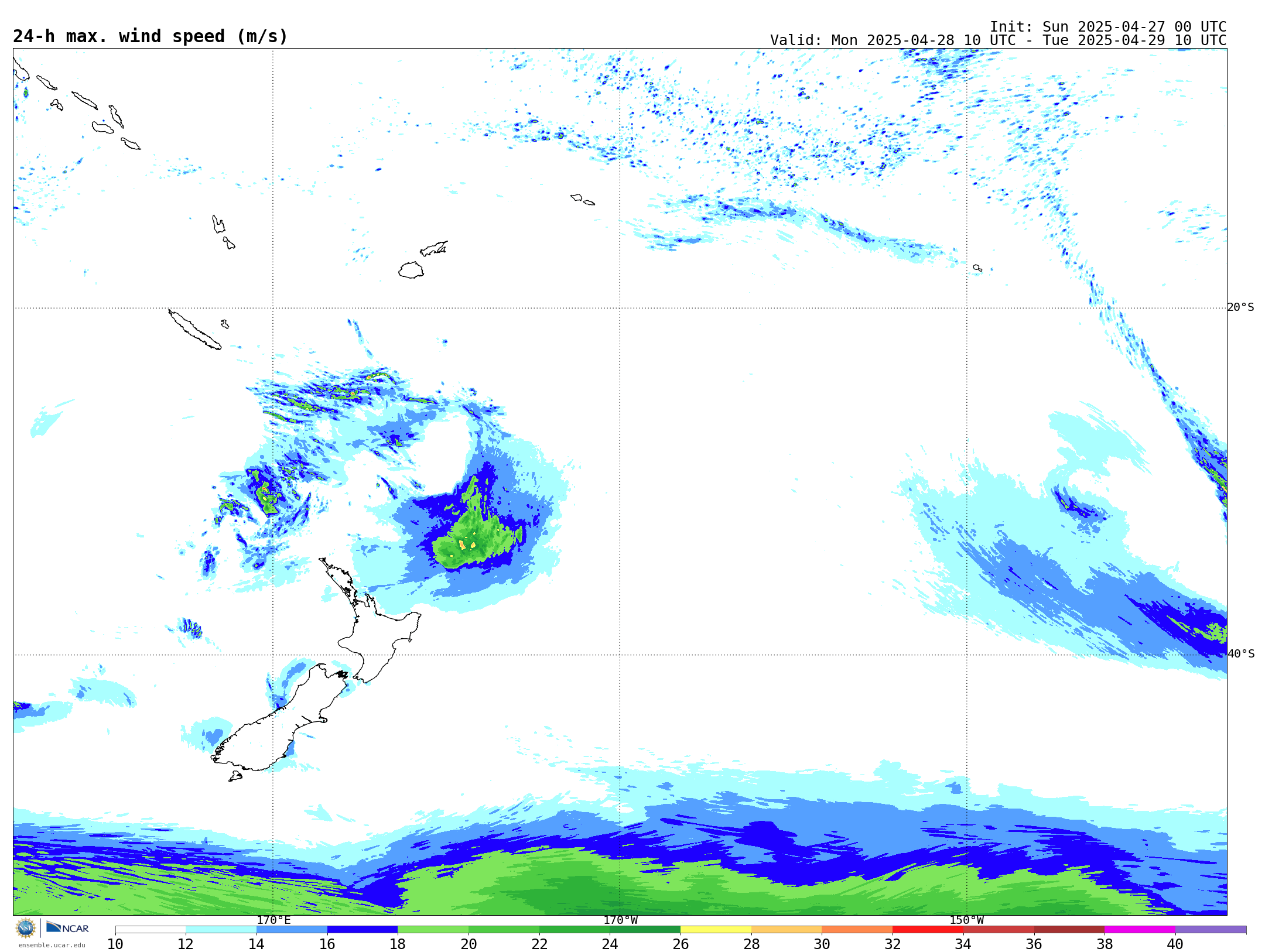Click the colorbar tick label 10
The image size is (1265, 952).
pyautogui.click(x=115, y=944)
